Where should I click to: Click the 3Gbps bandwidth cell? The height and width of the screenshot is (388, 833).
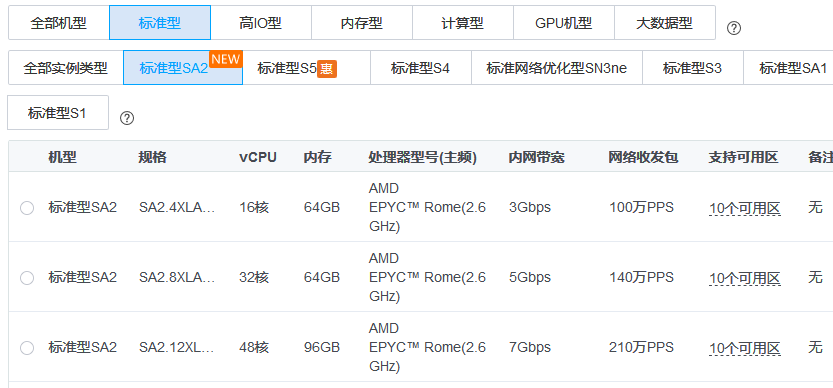click(x=530, y=207)
